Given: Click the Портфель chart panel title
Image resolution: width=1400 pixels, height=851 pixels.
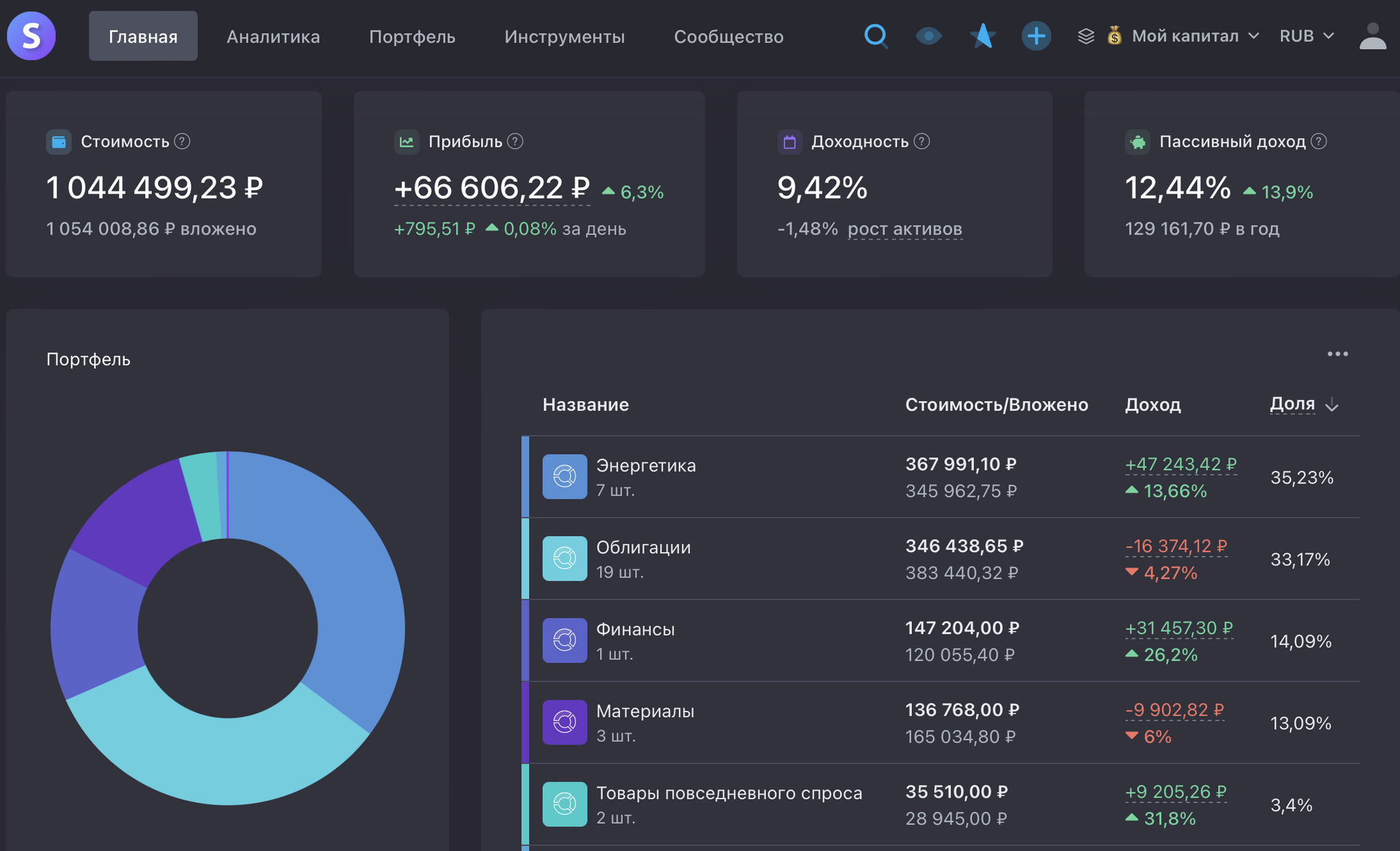Looking at the screenshot, I should (x=88, y=360).
